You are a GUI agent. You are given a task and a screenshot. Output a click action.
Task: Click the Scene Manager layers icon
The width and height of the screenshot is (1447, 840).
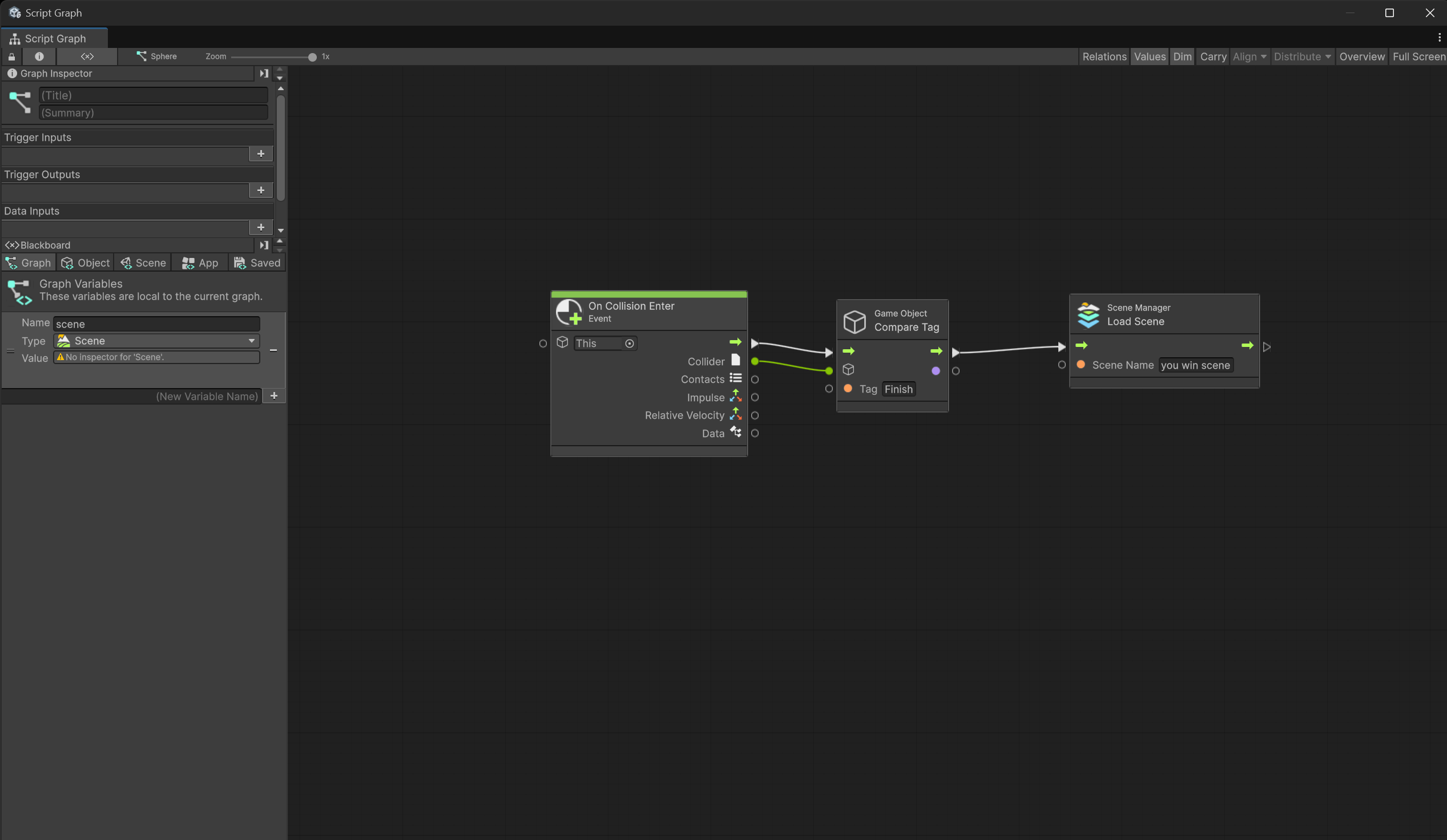coord(1088,314)
